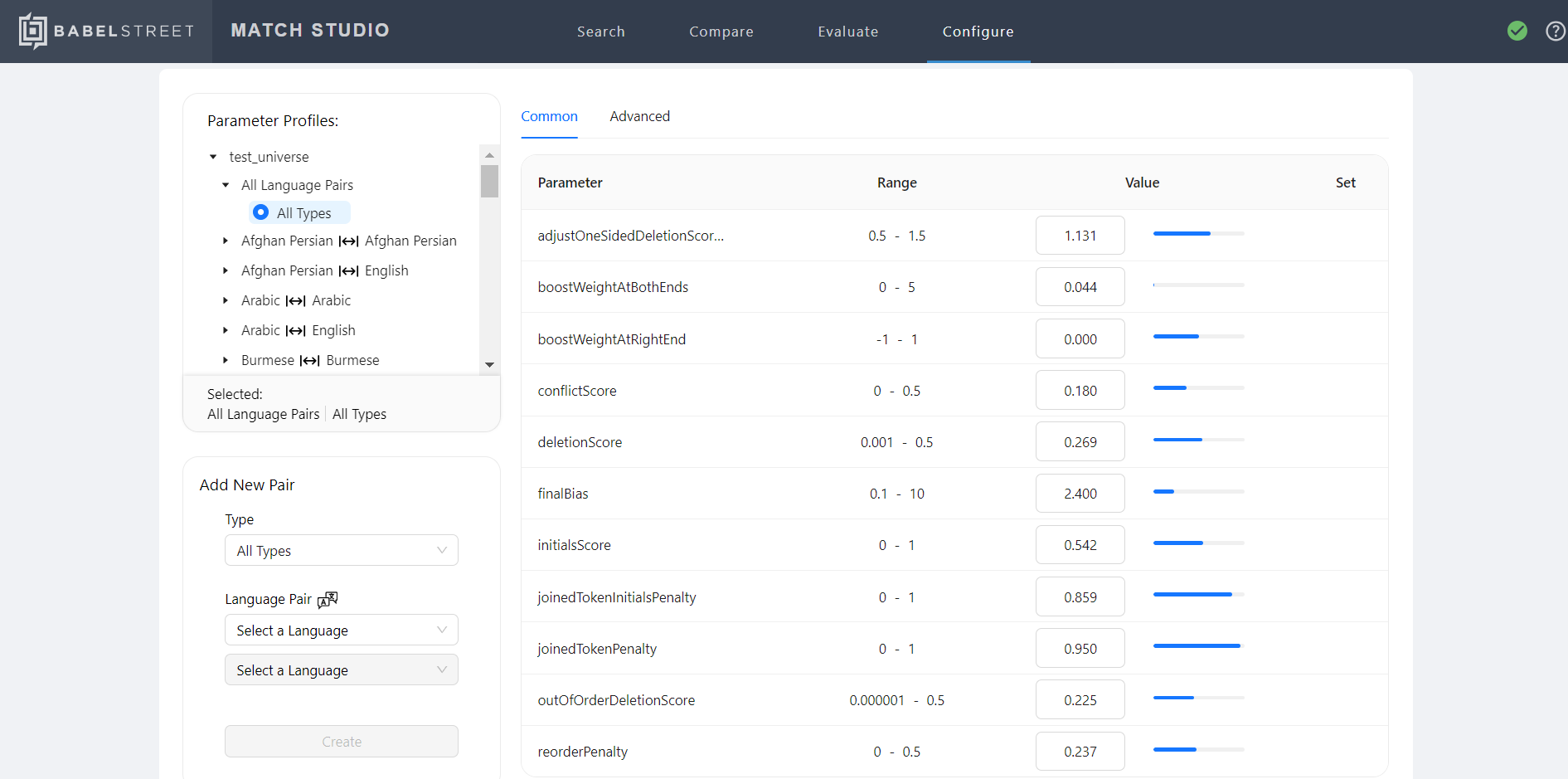Open the help question mark icon
This screenshot has width=1568, height=779.
(1556, 31)
